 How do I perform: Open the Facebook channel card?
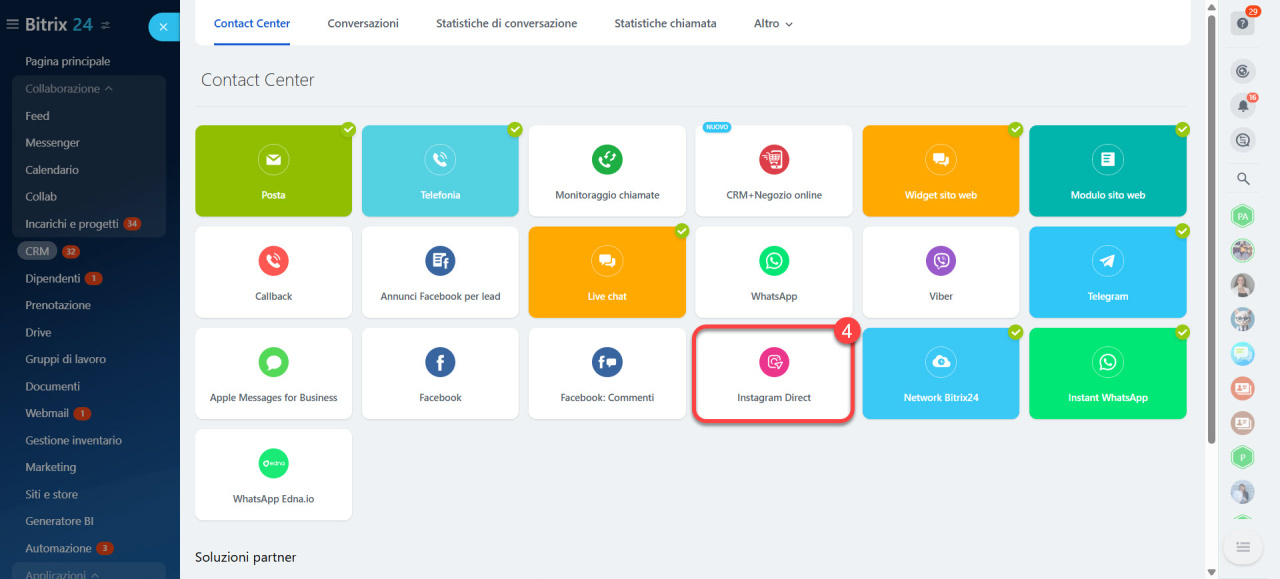440,373
